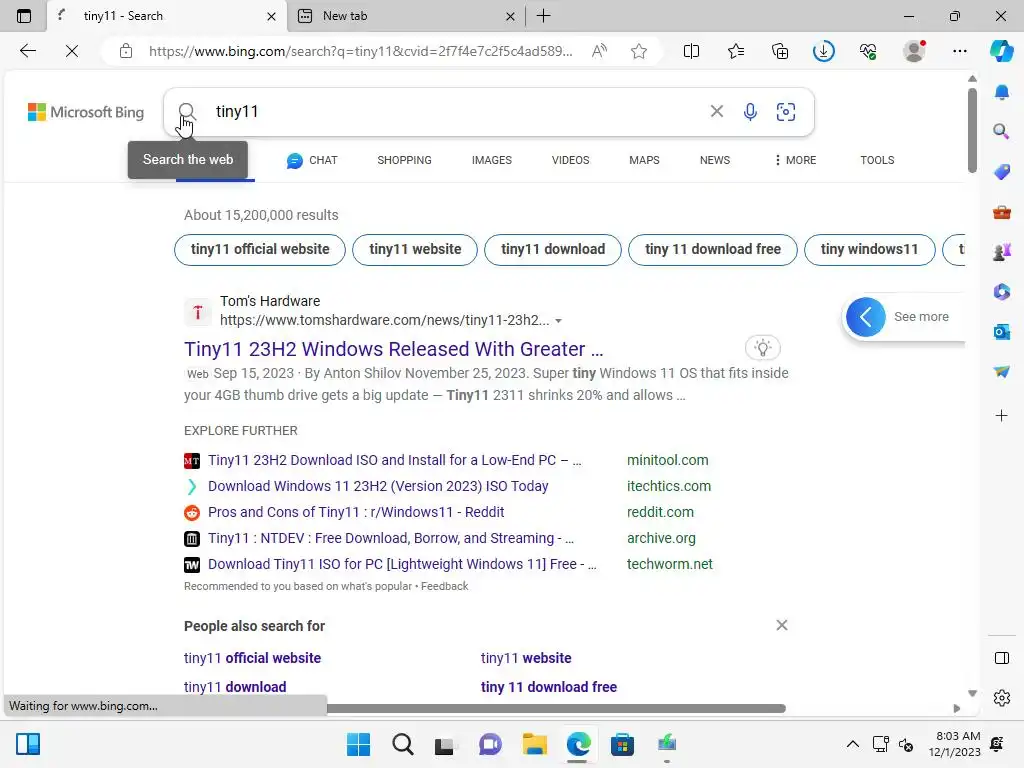
Task: Open sidebar Outlook icon
Action: click(x=1002, y=332)
